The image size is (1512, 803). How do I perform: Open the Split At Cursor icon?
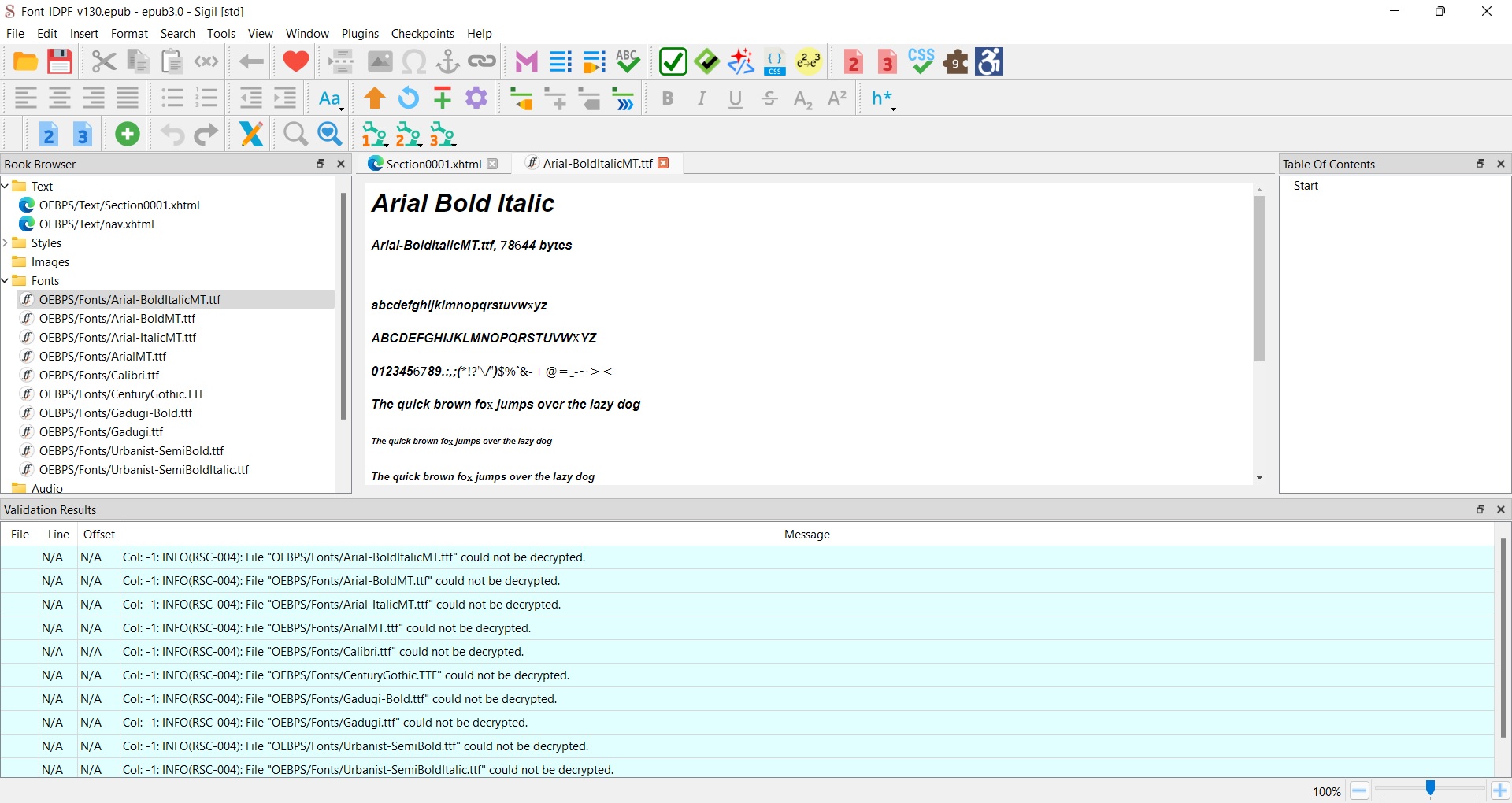click(x=341, y=61)
